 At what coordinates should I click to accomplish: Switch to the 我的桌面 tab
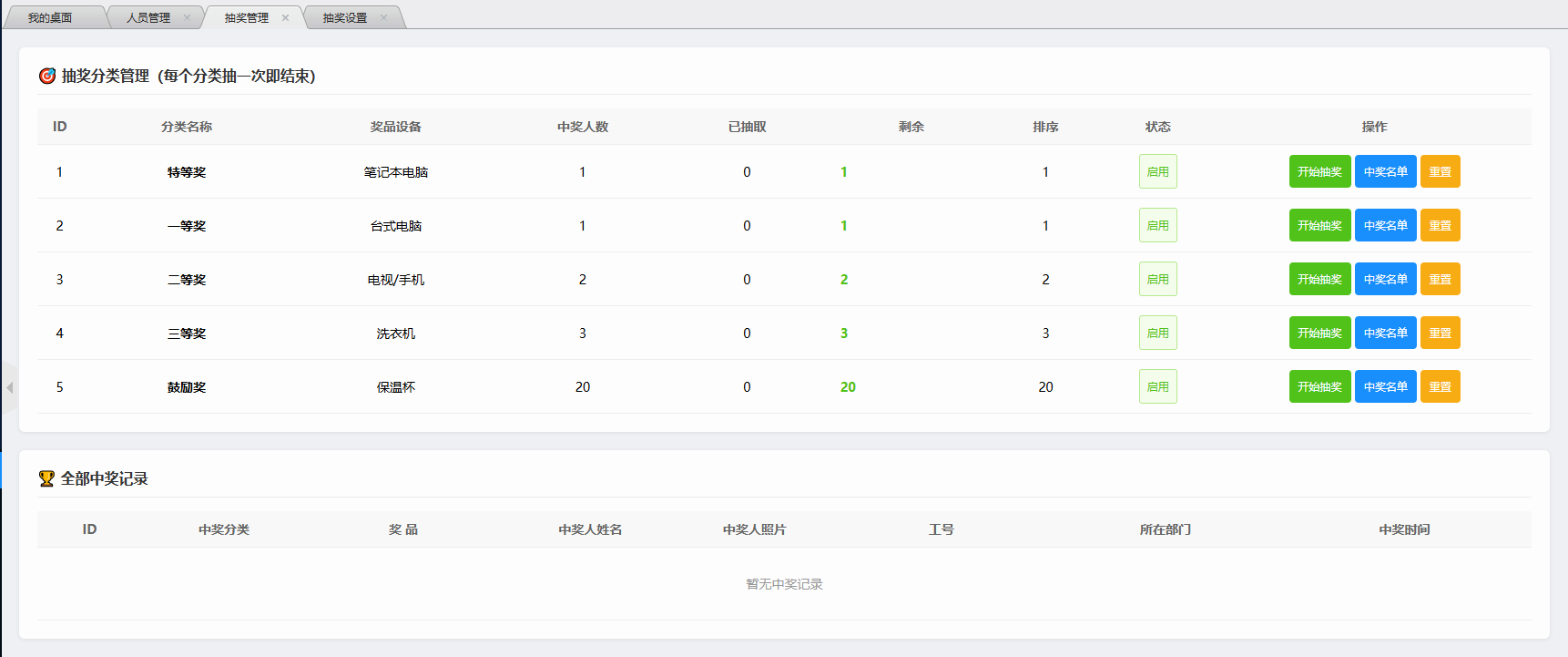tap(50, 17)
